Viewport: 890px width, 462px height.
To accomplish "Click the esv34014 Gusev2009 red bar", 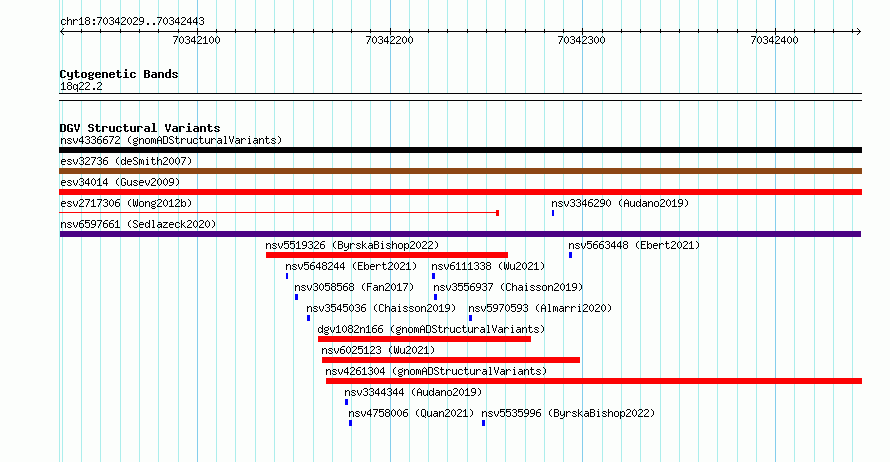I will 460,192.
